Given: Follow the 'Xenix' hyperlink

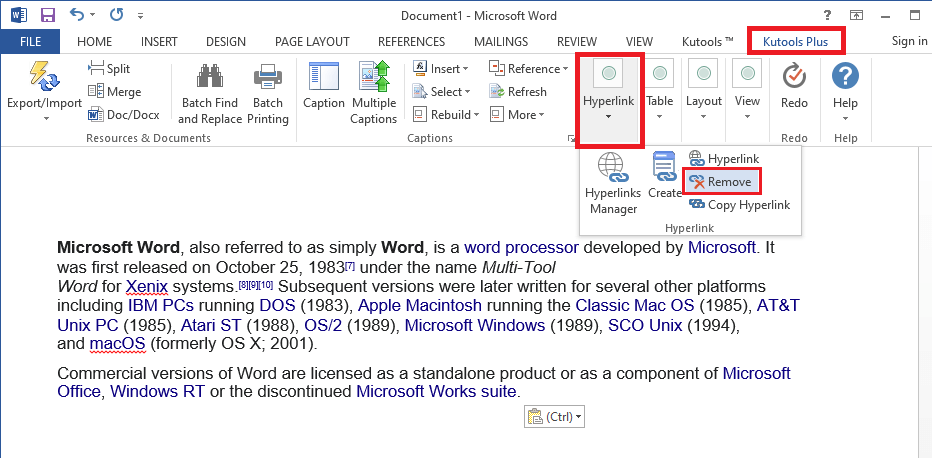Looking at the screenshot, I should (147, 286).
